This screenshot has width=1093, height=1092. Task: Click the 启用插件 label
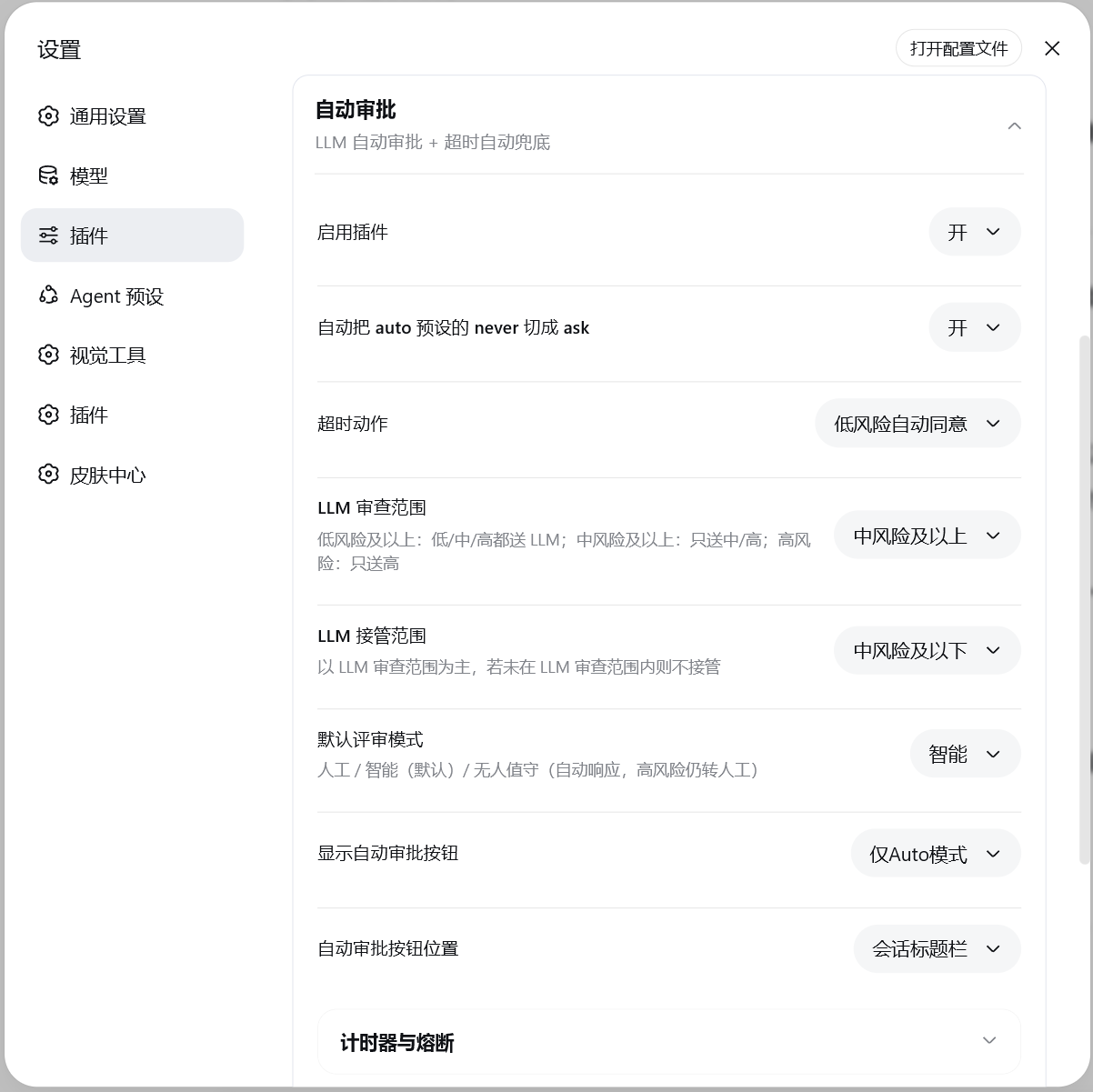(353, 233)
